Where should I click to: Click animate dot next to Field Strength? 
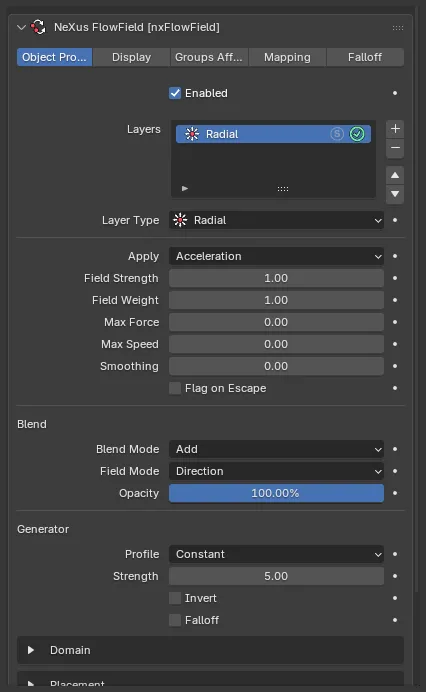395,278
